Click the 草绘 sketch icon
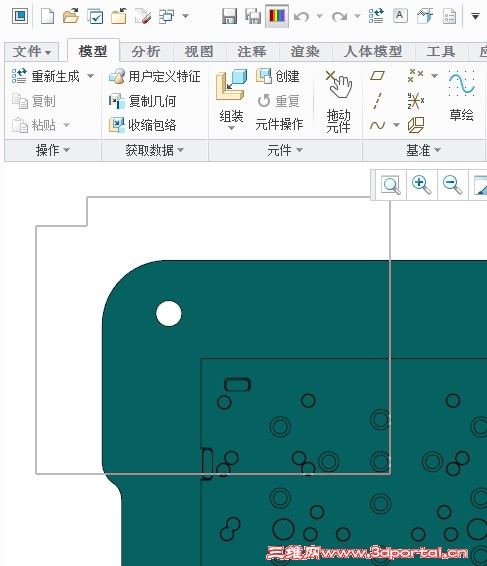 coord(461,84)
